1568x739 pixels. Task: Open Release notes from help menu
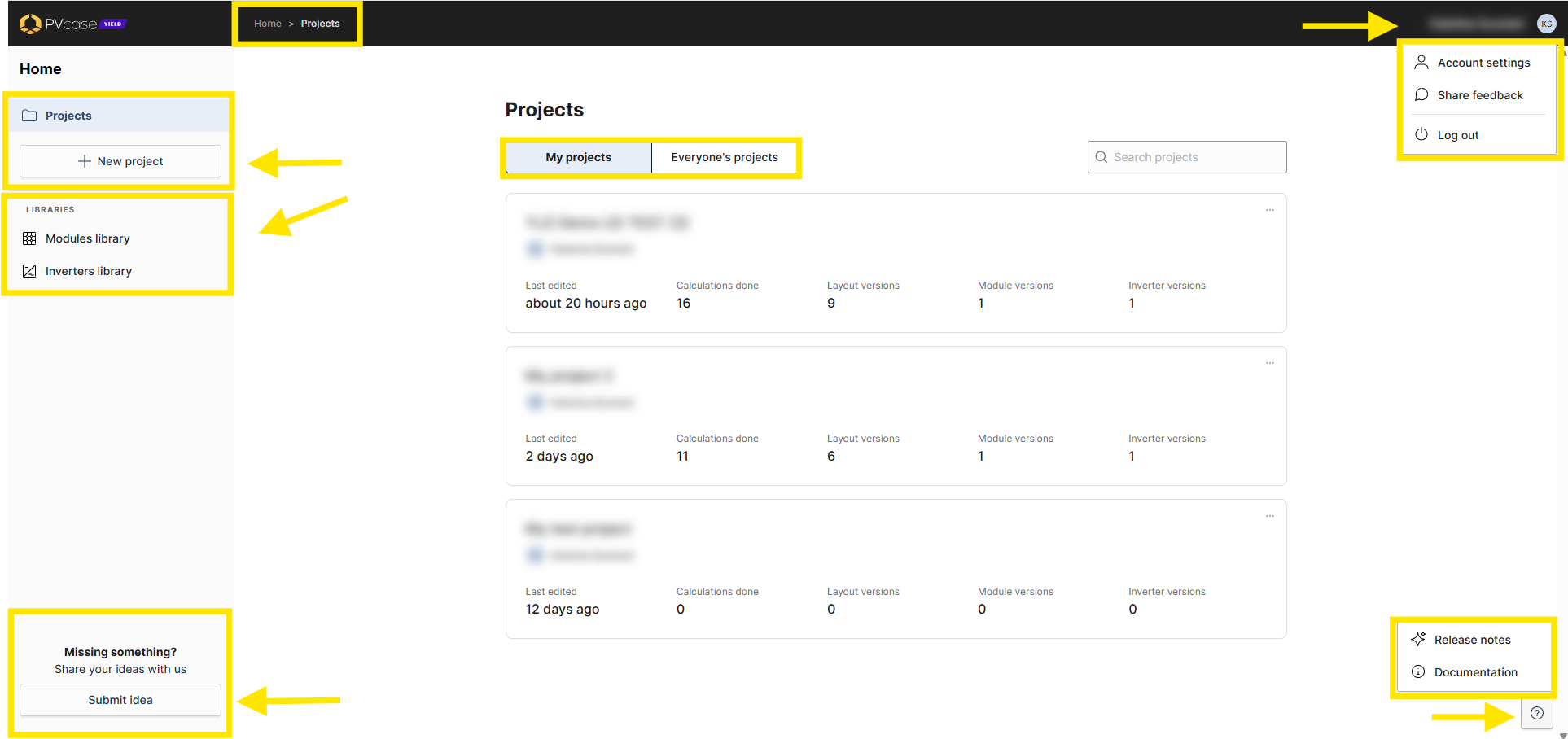point(1474,640)
